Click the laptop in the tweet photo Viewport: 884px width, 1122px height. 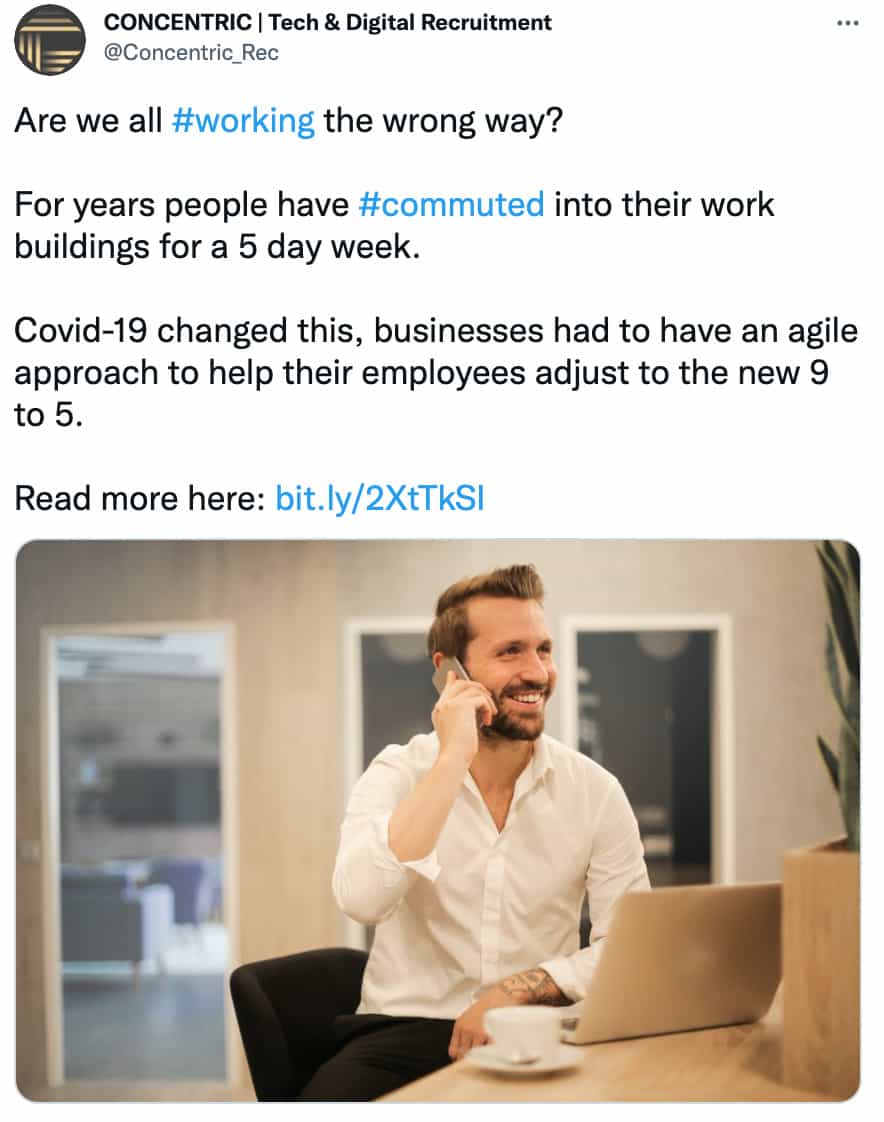point(680,960)
